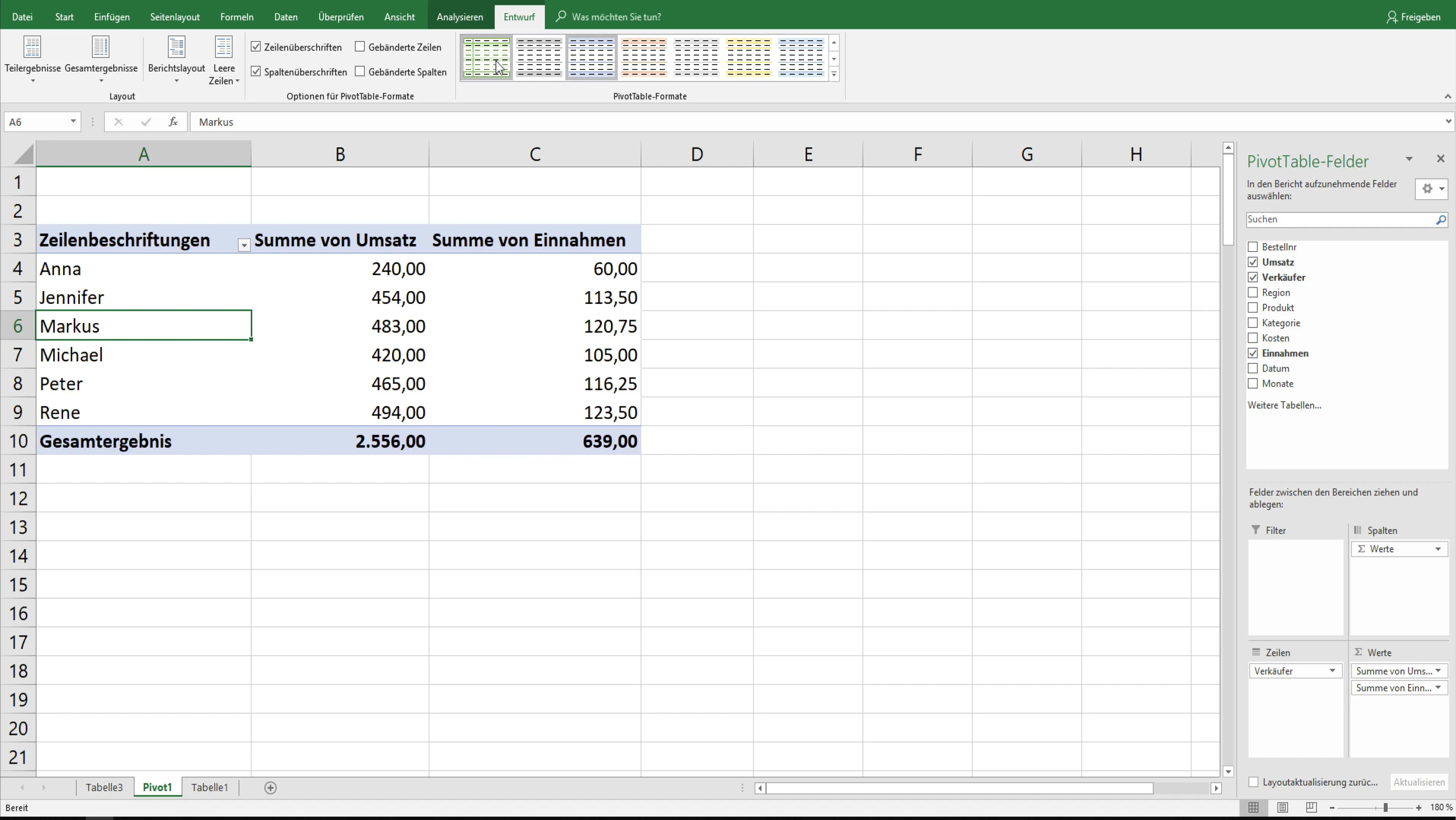This screenshot has height=820, width=1456.
Task: Click the Aktualisieren button
Action: coord(1419,782)
